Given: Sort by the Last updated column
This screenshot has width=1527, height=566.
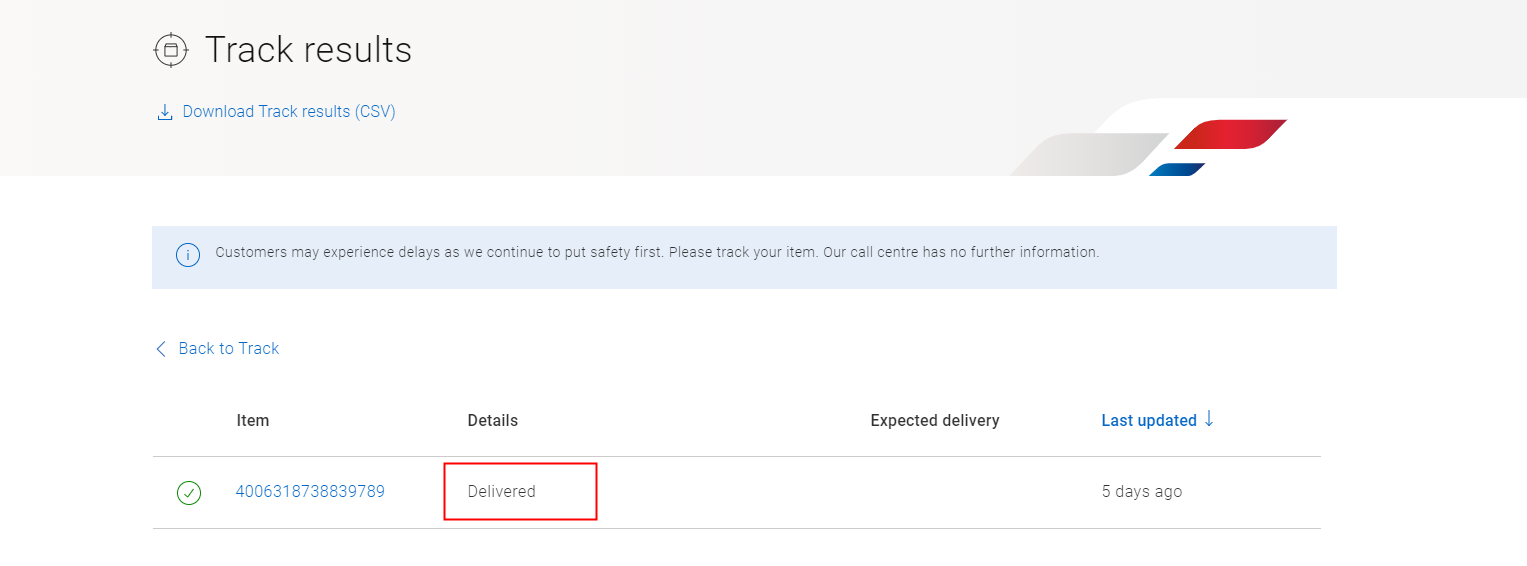Looking at the screenshot, I should point(1149,421).
